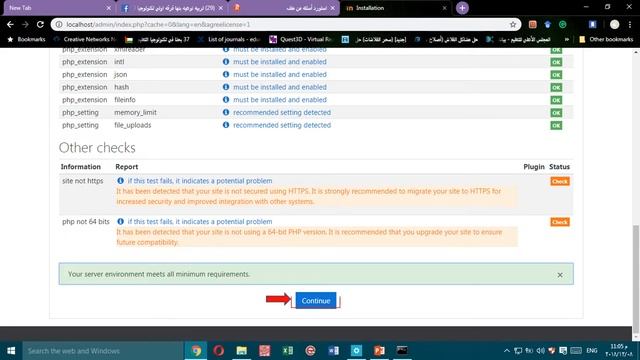Click the volume icon in system tray
The image size is (640, 360).
[540, 351]
